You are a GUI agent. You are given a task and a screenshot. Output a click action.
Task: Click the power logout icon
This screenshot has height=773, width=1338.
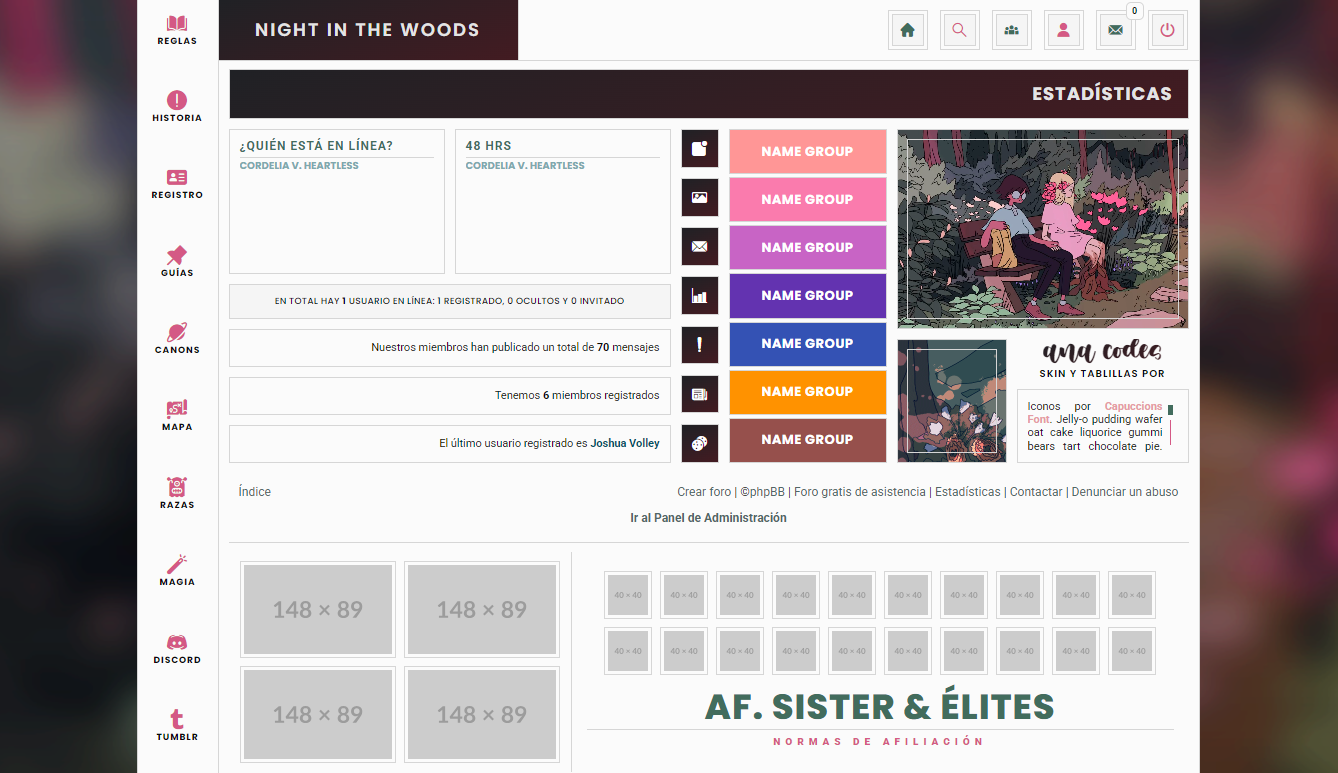(x=1168, y=30)
